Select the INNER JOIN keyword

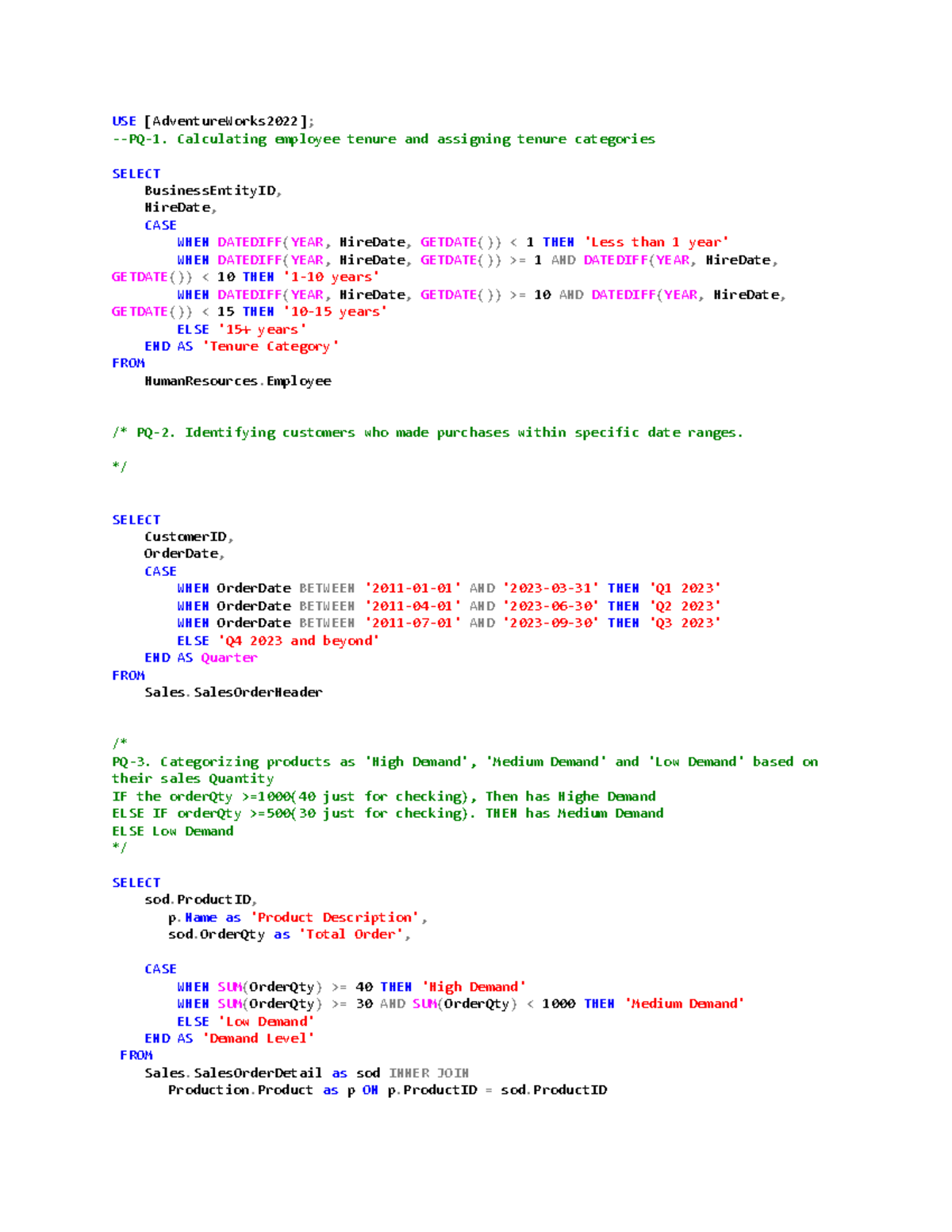point(429,1073)
